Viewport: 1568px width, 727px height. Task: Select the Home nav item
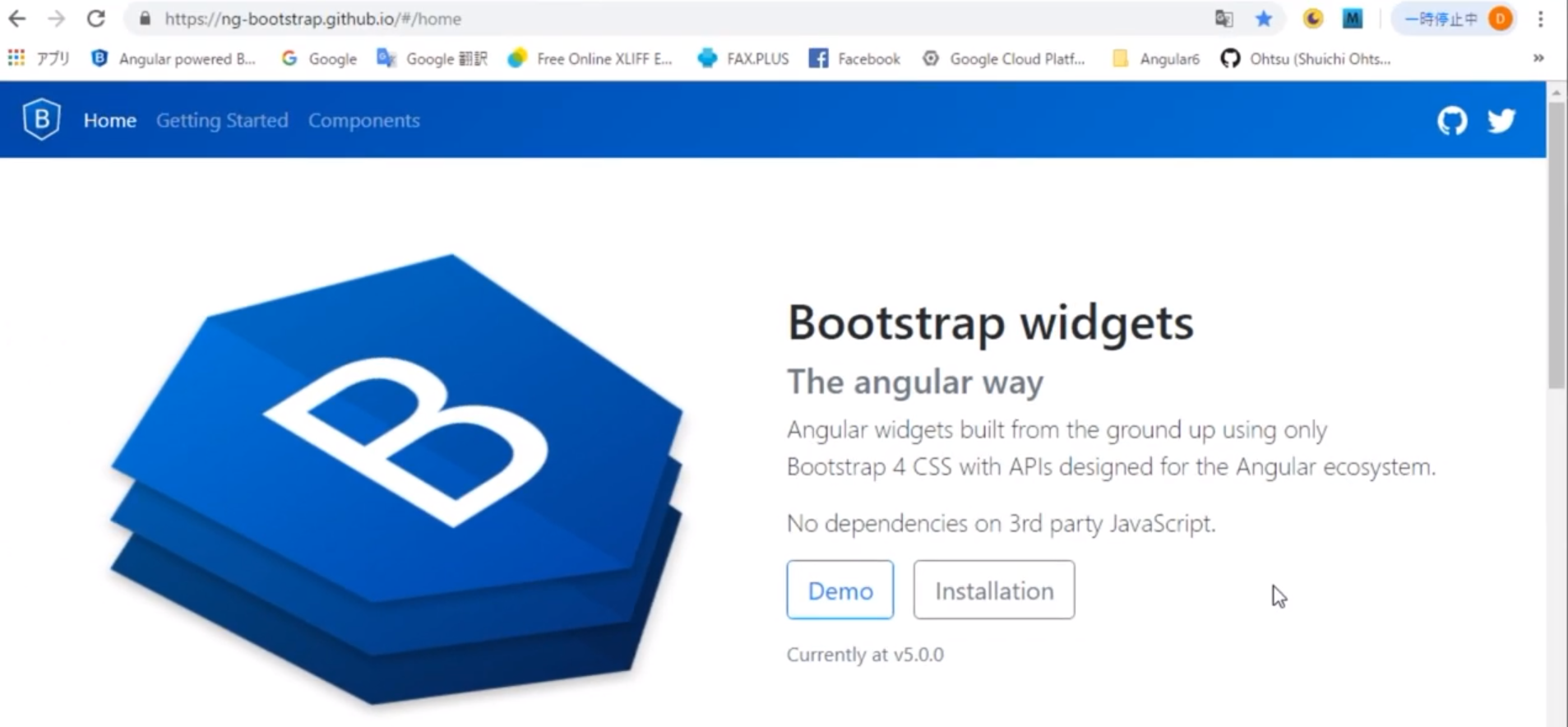pyautogui.click(x=110, y=120)
